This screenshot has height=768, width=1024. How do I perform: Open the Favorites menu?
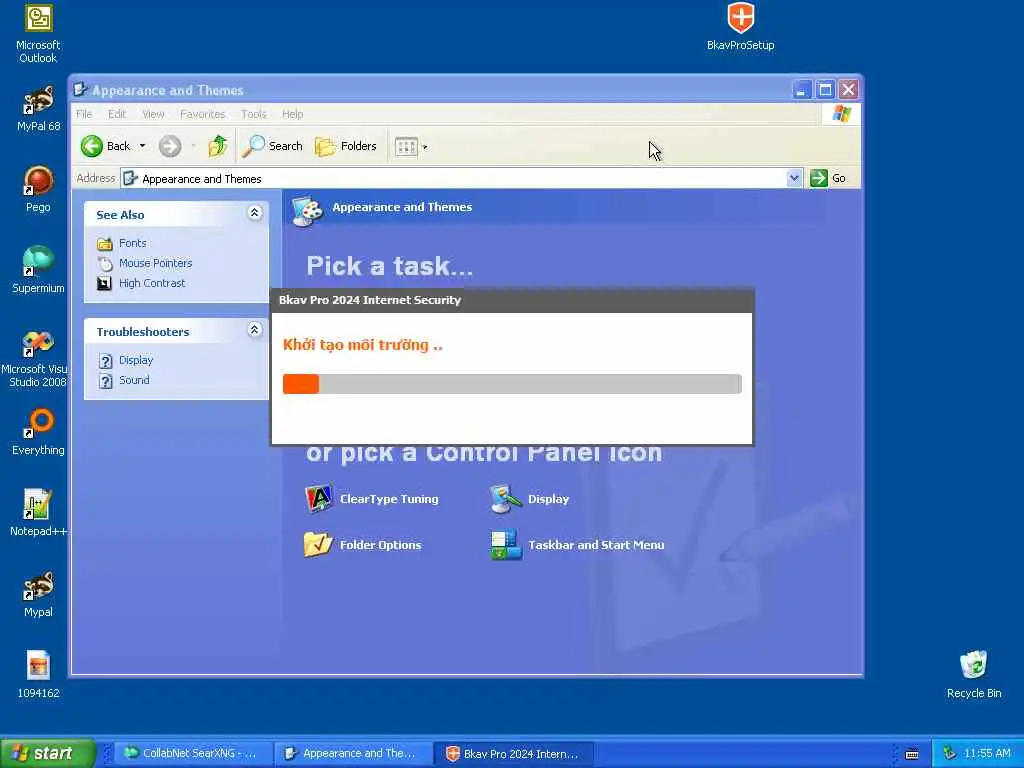(x=202, y=114)
